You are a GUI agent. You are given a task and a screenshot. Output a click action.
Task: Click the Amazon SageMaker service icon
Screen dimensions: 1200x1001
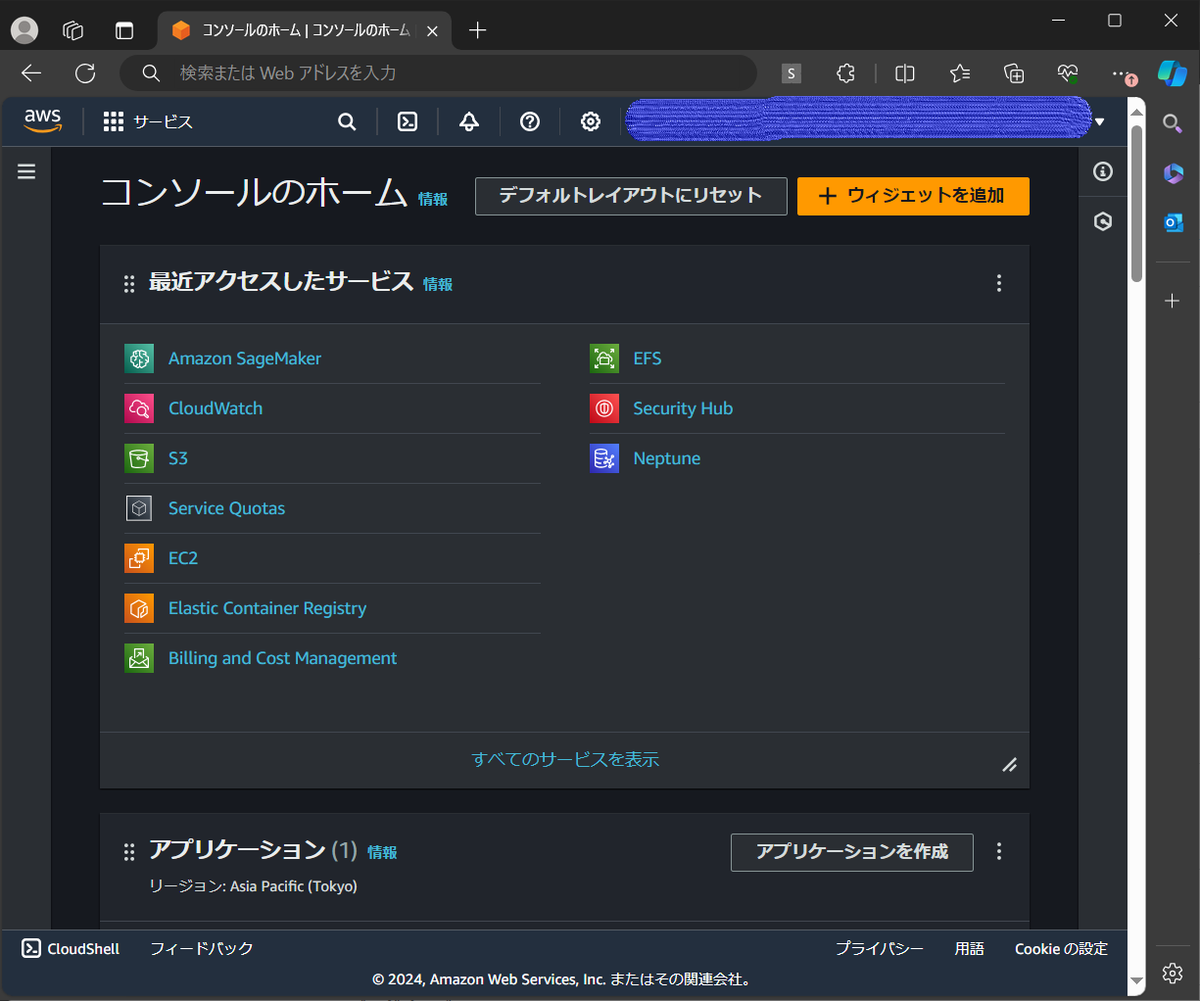pyautogui.click(x=139, y=358)
